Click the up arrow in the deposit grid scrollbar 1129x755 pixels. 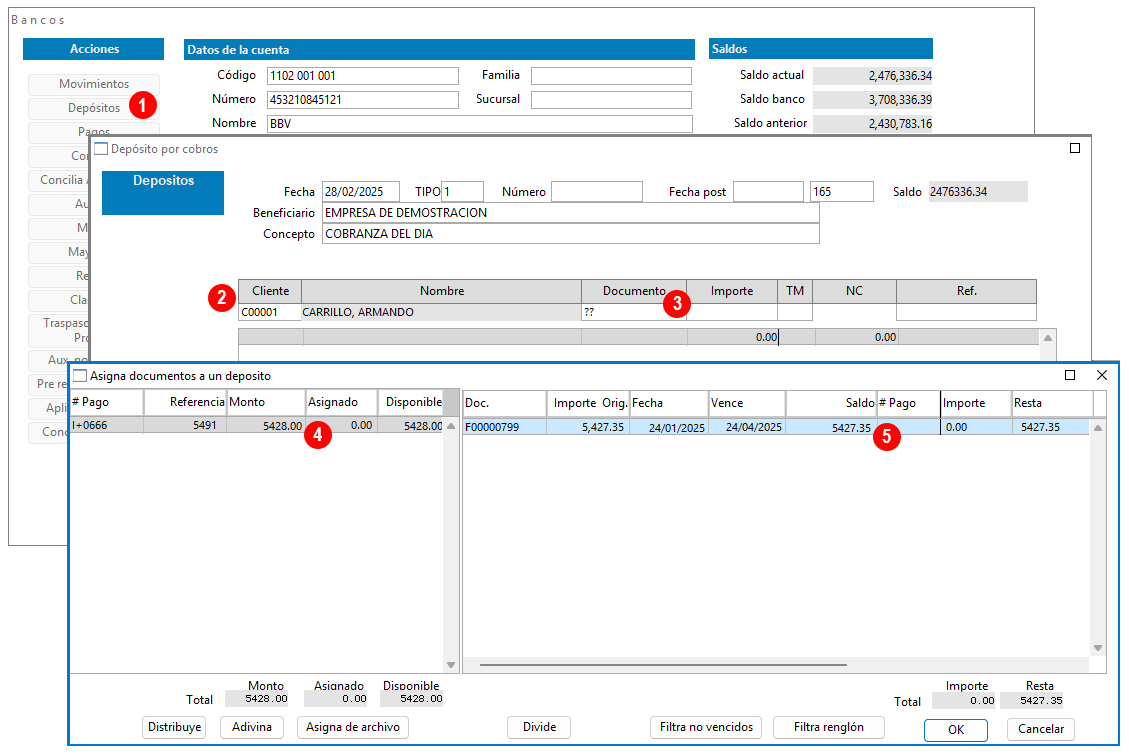(1048, 338)
